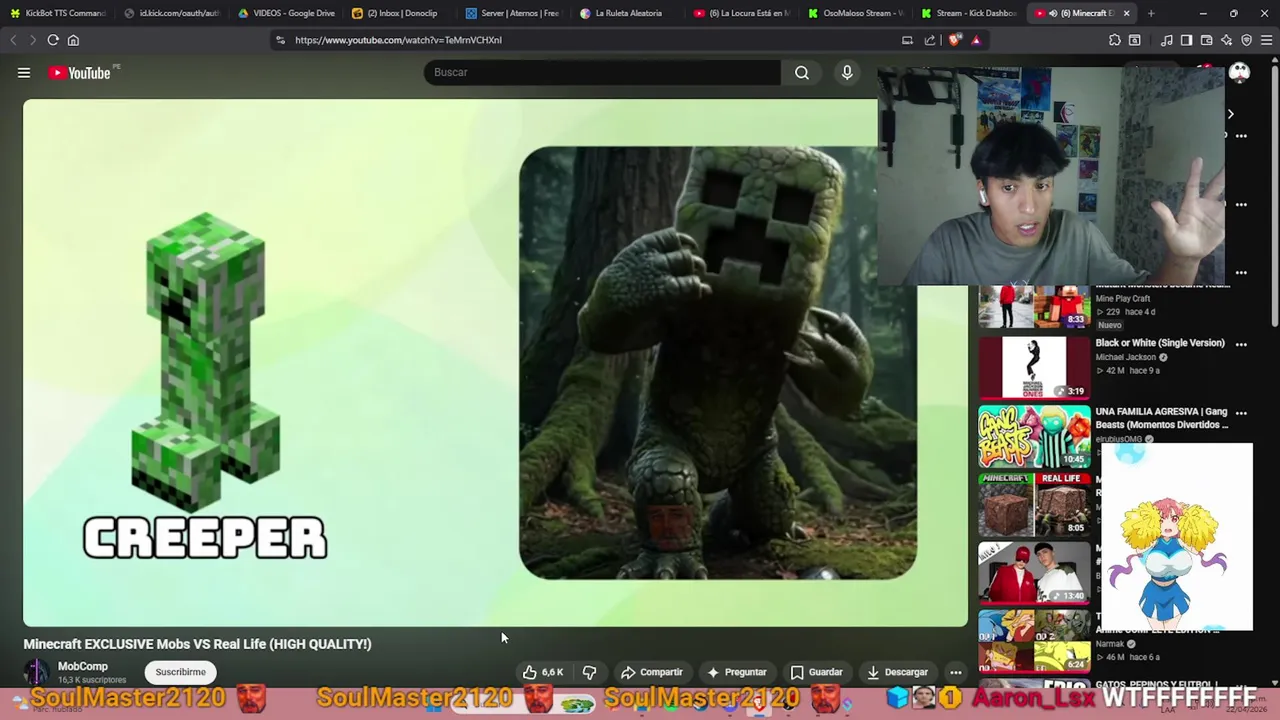Like the video with 6,6 K likes

coord(543,672)
